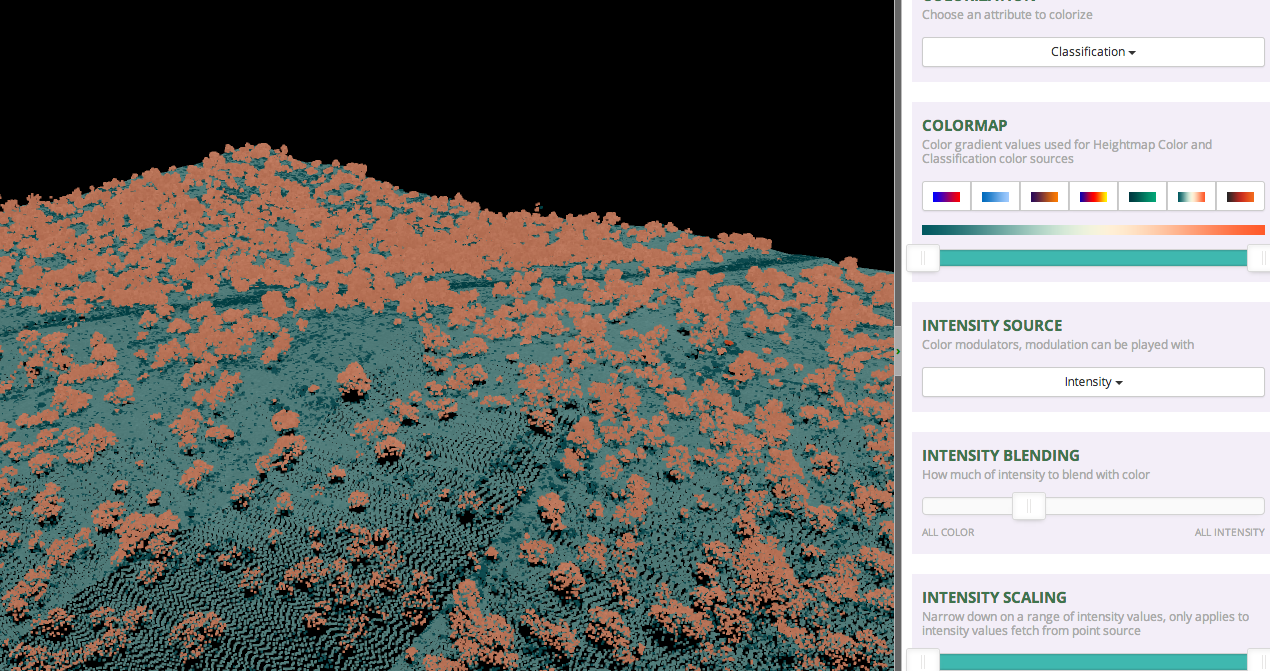Screen dimensions: 1270x671
Task: Click the colormap gradient preview bar
Action: [1093, 230]
